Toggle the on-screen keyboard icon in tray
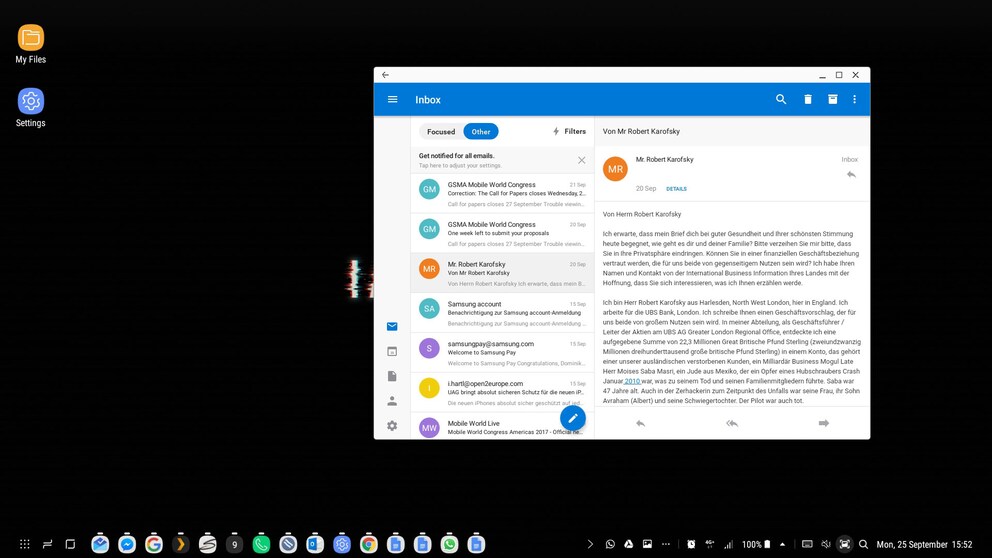Viewport: 992px width, 558px height. pos(807,544)
